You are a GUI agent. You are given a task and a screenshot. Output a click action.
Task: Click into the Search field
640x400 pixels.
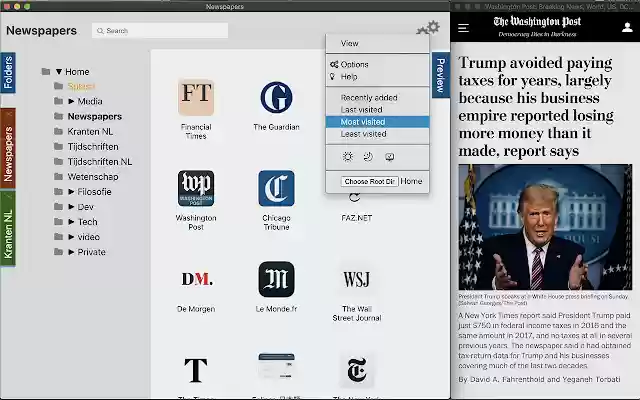[x=160, y=31]
